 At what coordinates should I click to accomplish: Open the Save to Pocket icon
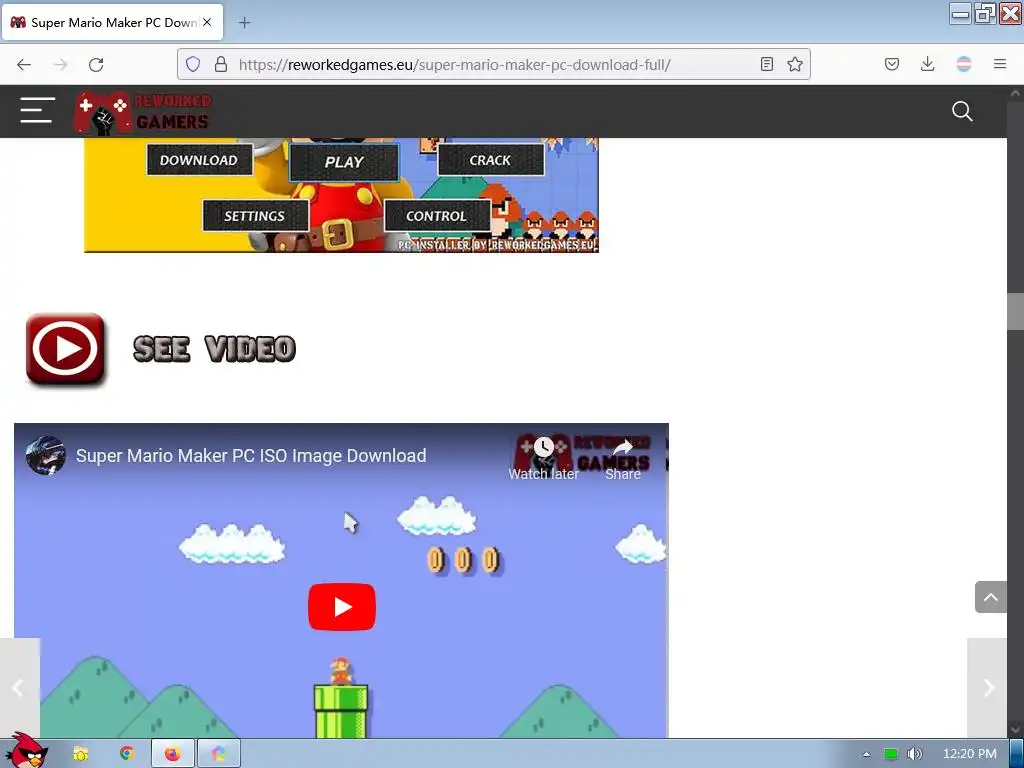(891, 64)
